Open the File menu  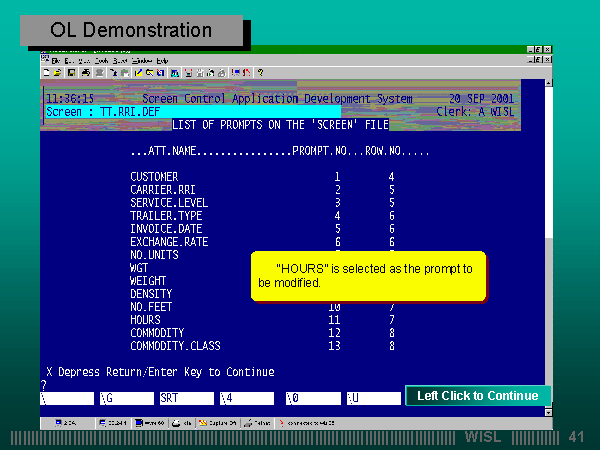pos(56,60)
